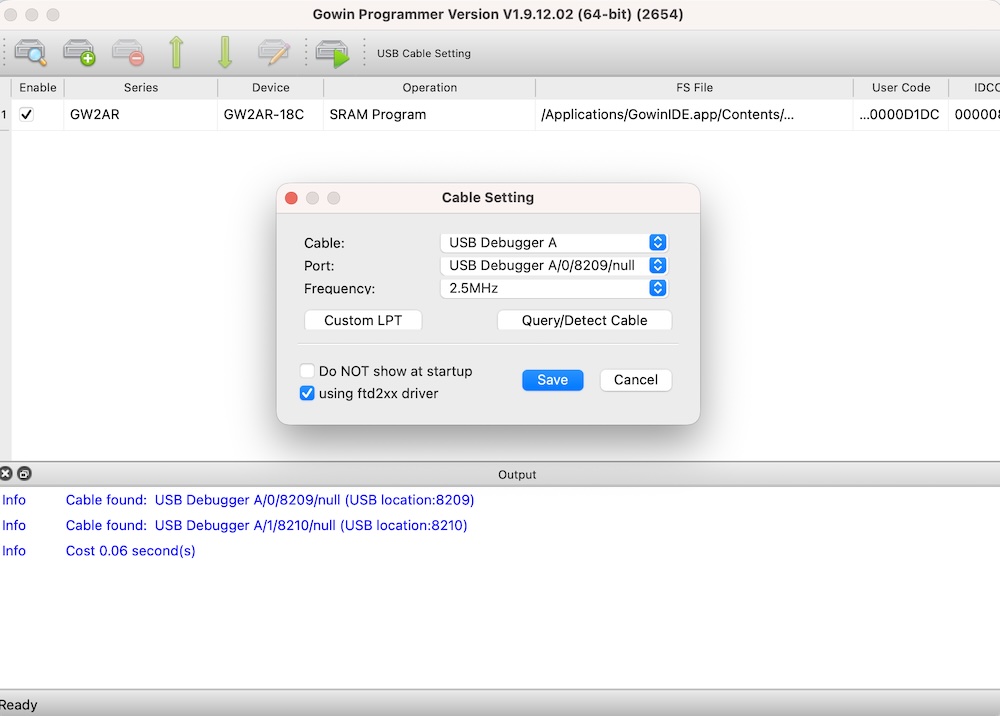Start programming with the Program/Configure icon
The height and width of the screenshot is (716, 1000).
332,53
